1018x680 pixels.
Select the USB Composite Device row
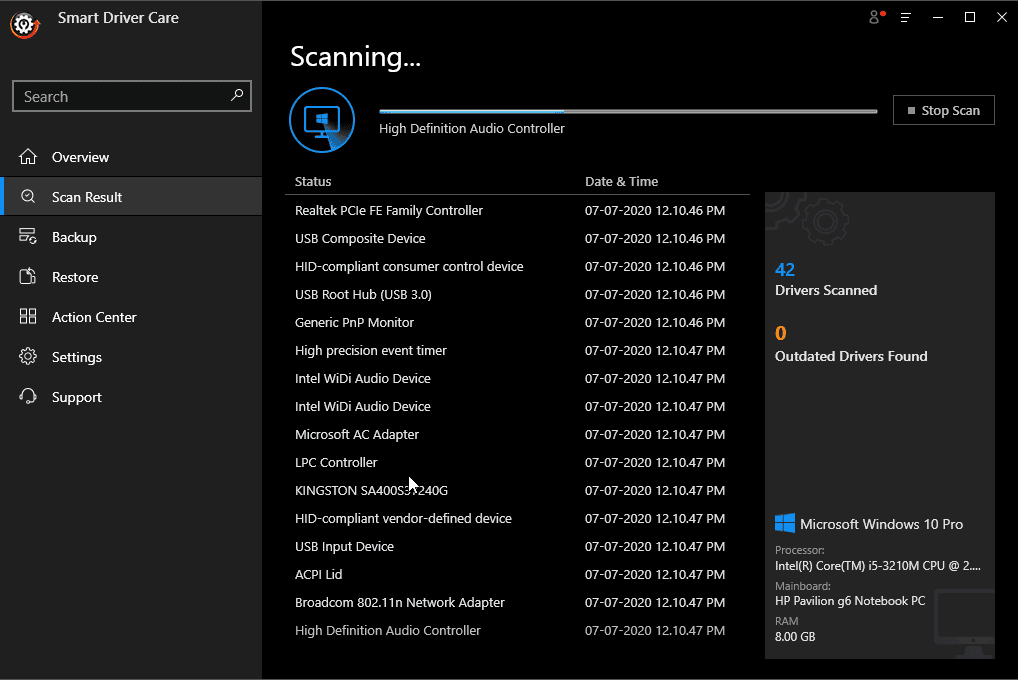point(517,238)
